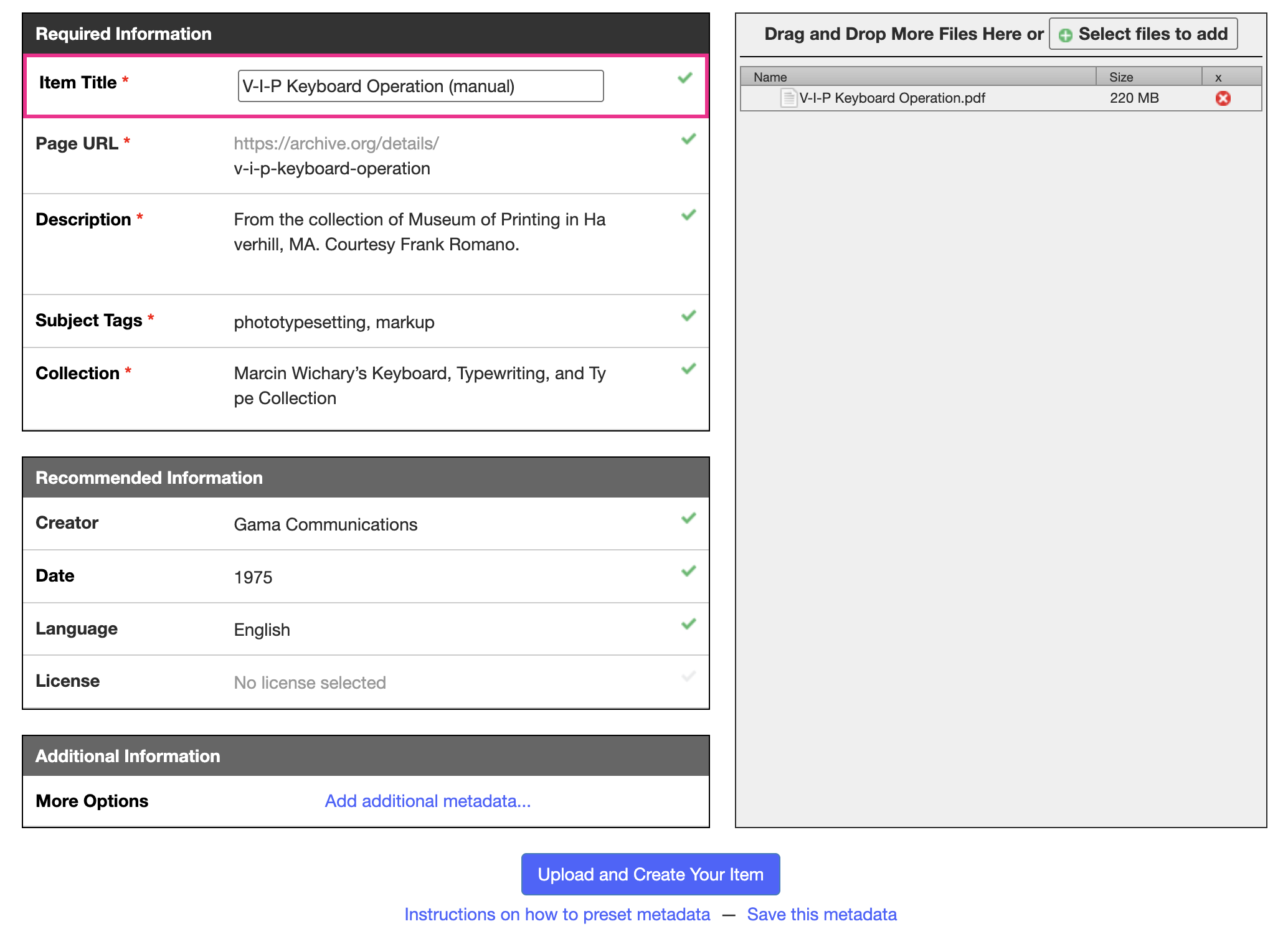The image size is (1288, 939).
Task: Edit the Language value 'English'
Action: pyautogui.click(x=262, y=630)
